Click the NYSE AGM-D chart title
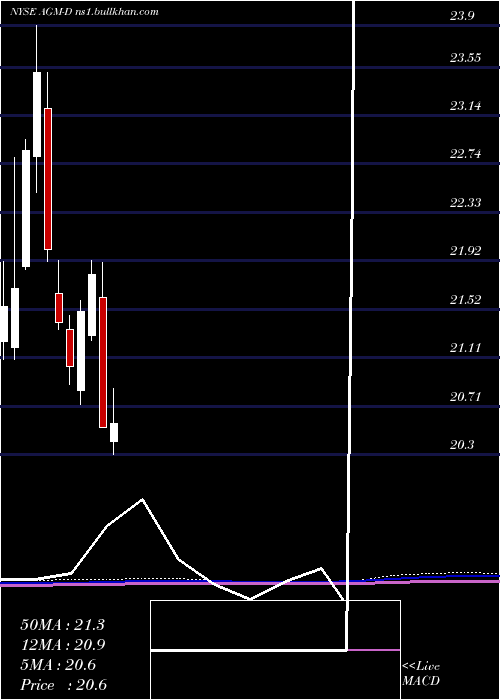This screenshot has width=500, height=700. (84, 12)
